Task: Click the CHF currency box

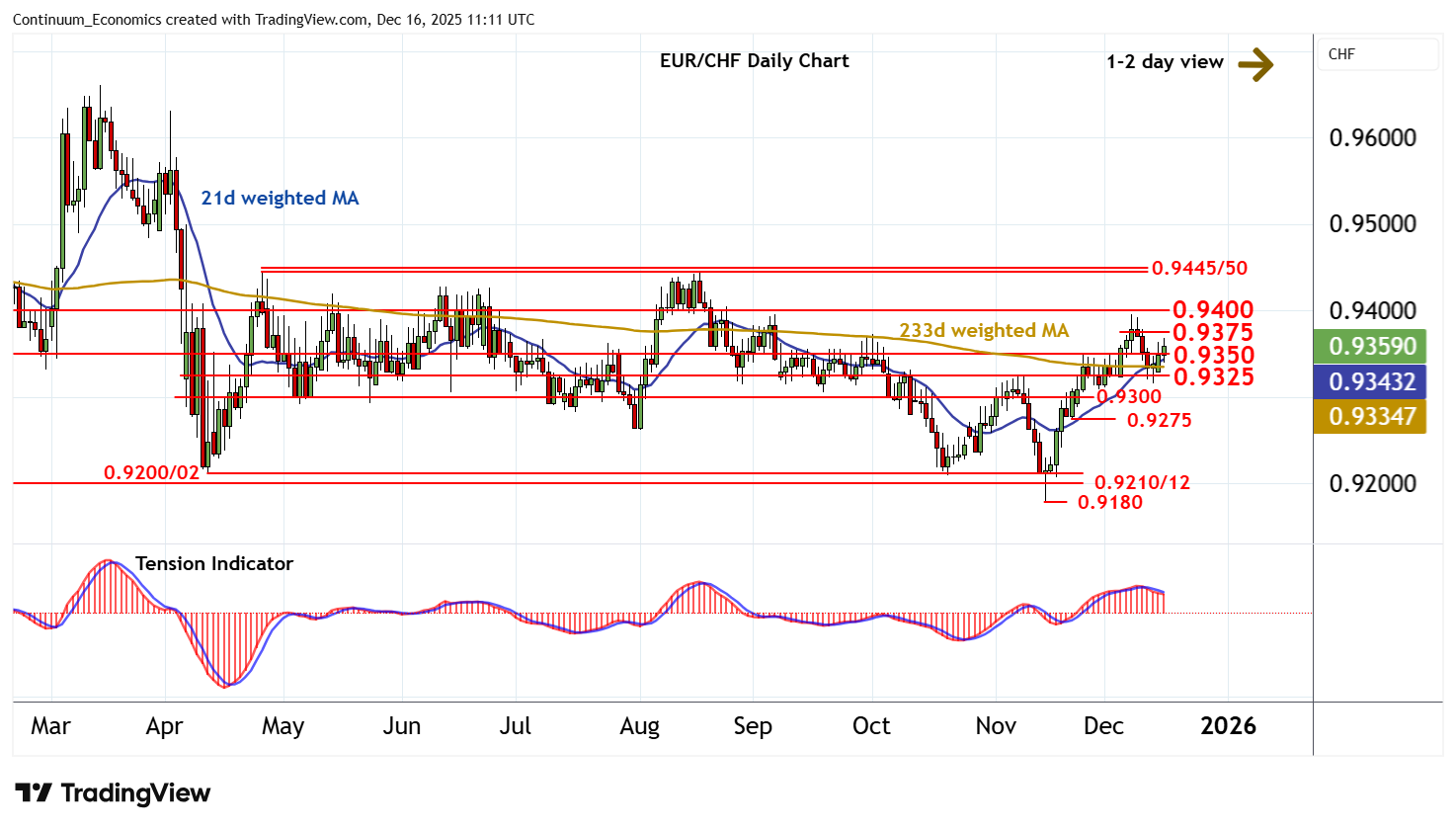Action: coord(1377,54)
